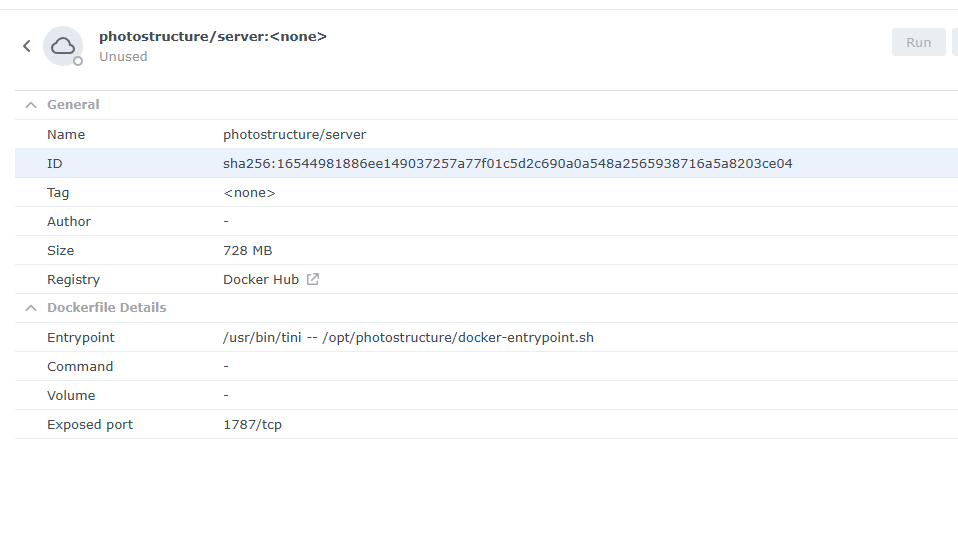Select the Command row label
Screen dimensions: 958x544
pos(80,367)
